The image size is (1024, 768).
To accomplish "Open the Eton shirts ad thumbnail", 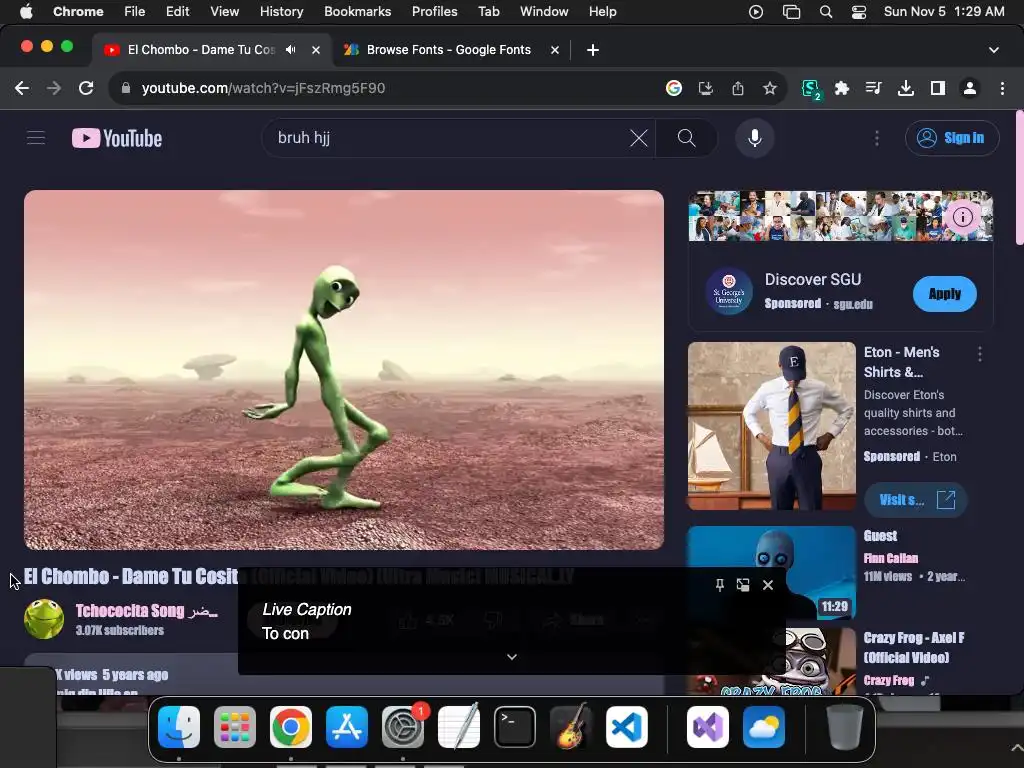I will [771, 426].
